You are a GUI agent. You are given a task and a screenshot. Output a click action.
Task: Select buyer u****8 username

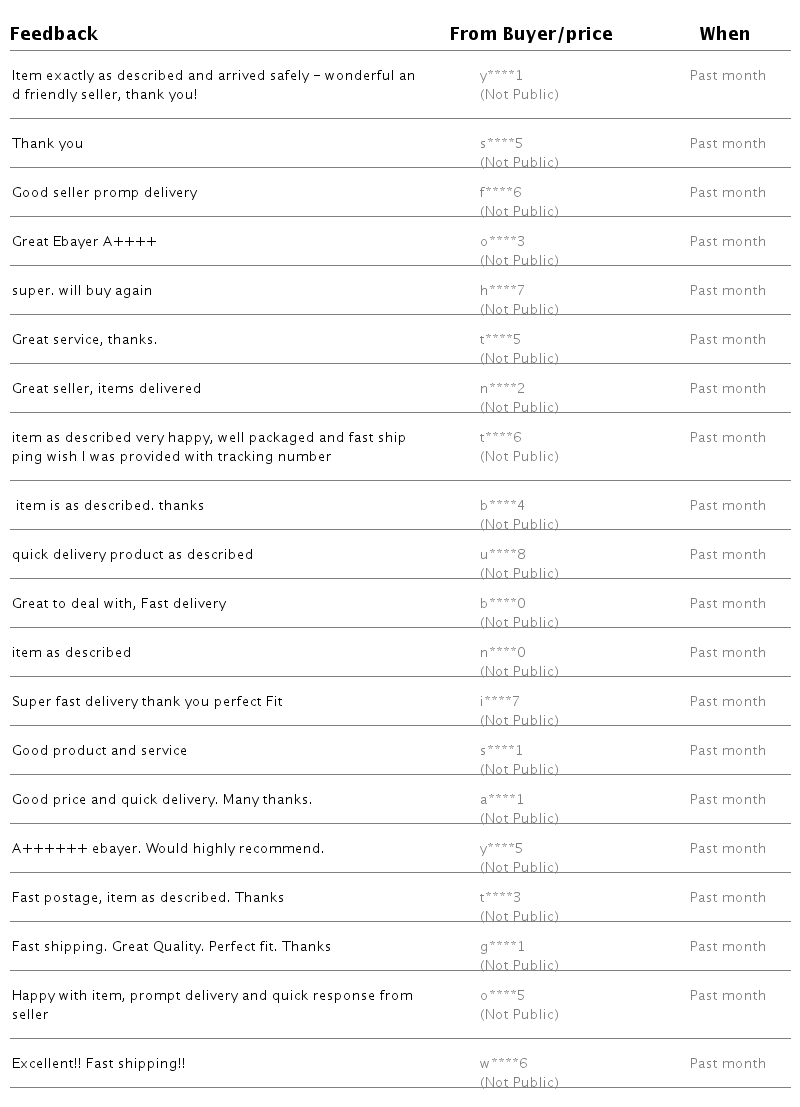502,555
